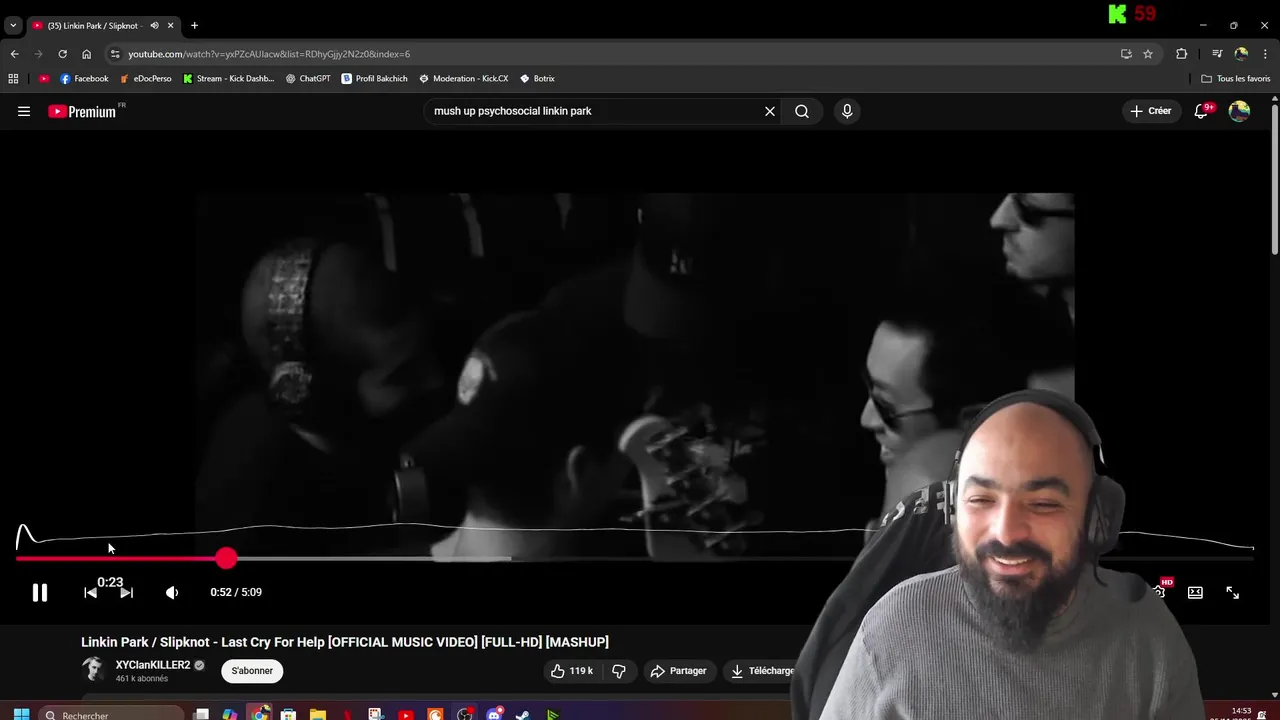The width and height of the screenshot is (1280, 720).
Task: Open the YouTube account avatar menu
Action: tap(1239, 111)
